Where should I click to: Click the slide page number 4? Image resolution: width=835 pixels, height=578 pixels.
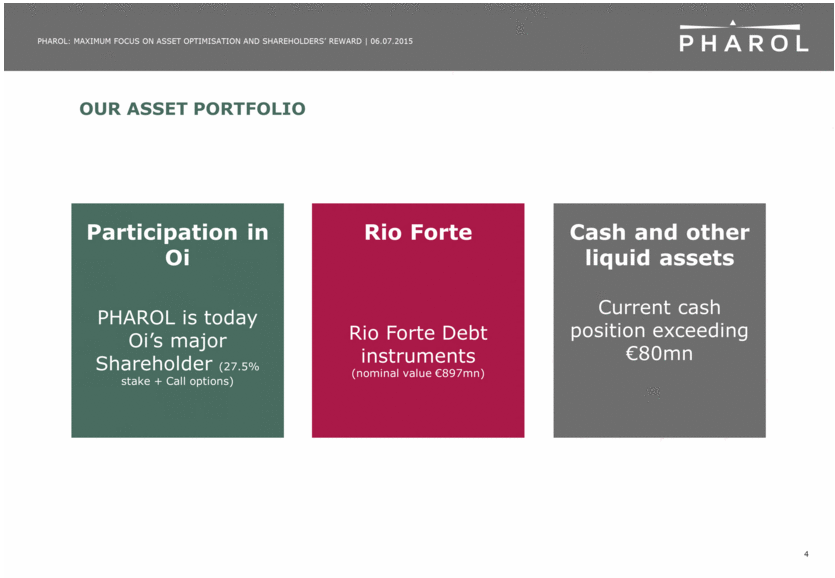[x=806, y=555]
